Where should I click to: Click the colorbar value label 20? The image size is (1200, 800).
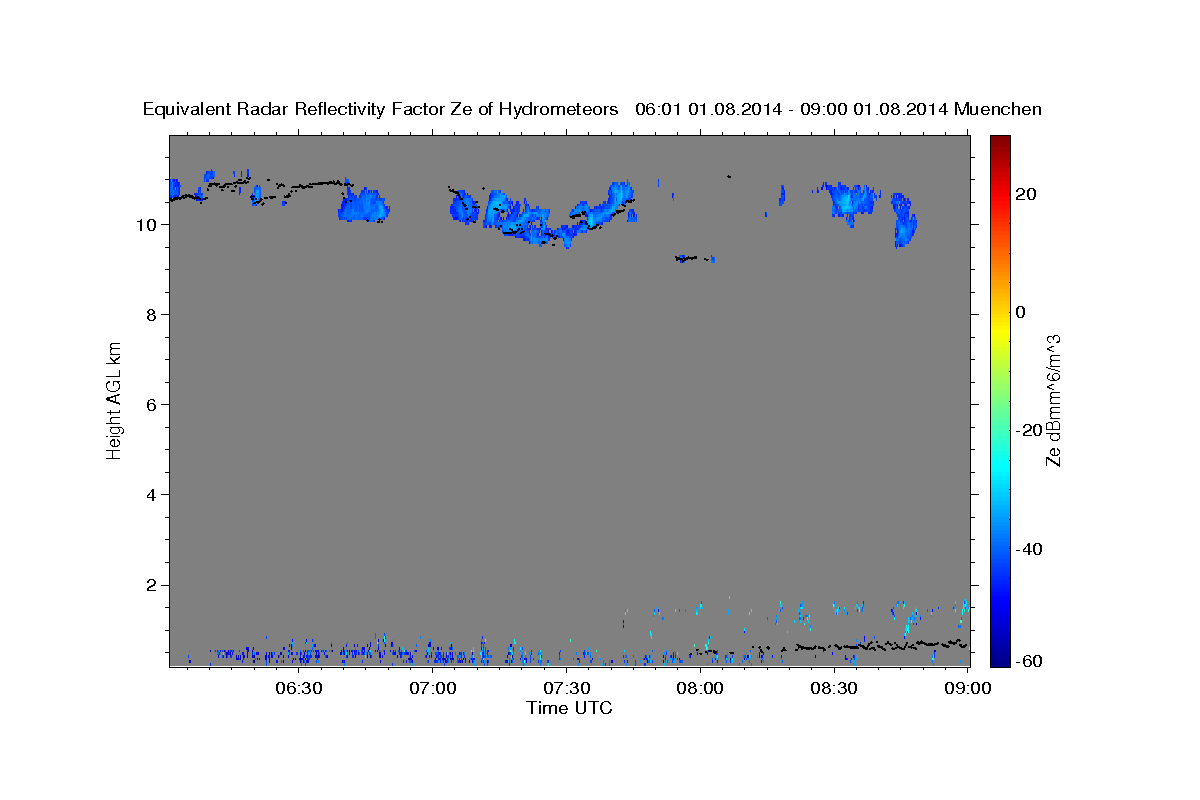(1025, 194)
